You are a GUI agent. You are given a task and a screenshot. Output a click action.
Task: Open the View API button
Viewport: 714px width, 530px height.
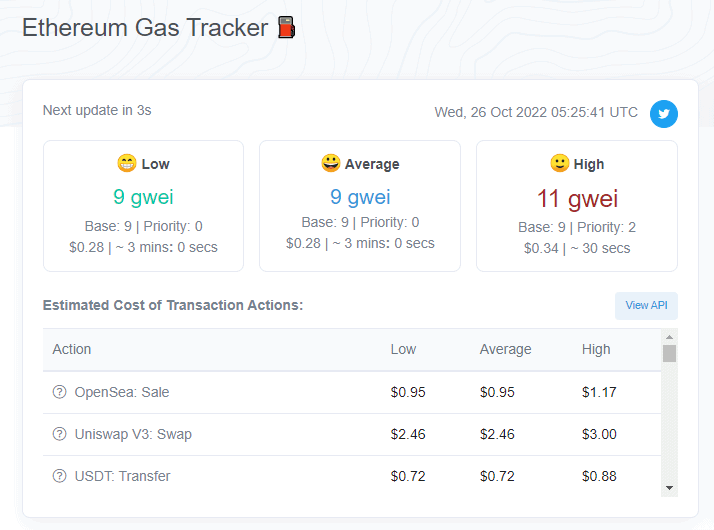646,306
